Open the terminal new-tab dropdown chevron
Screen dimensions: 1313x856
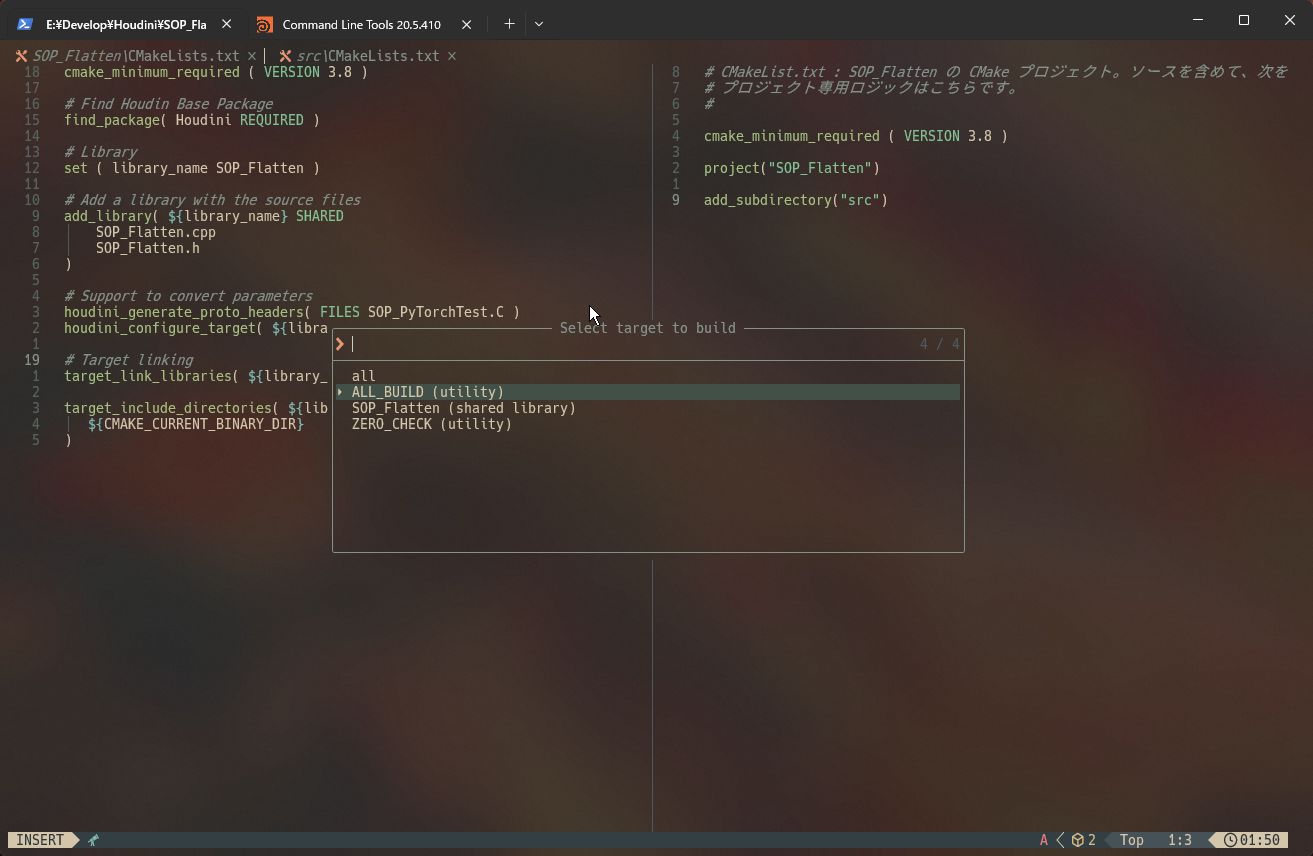tap(538, 23)
